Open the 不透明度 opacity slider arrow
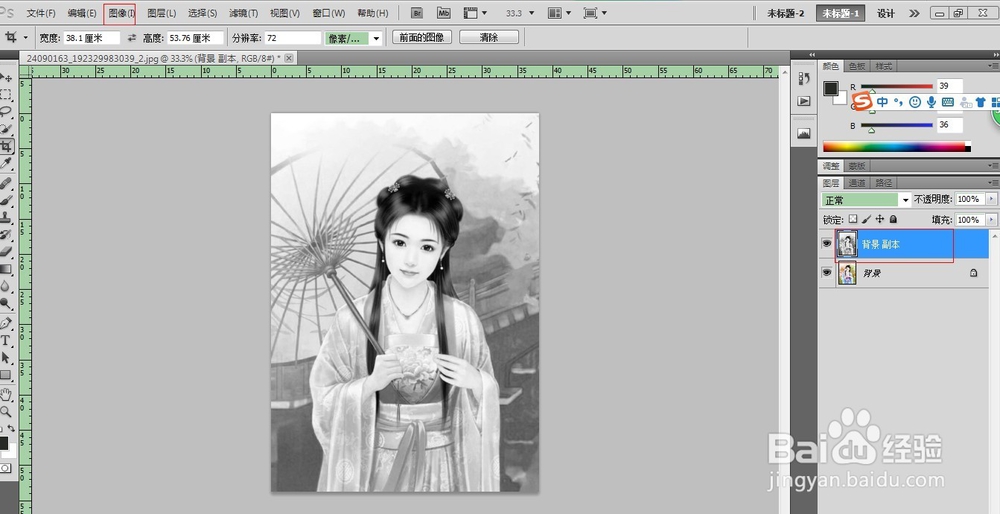 point(990,199)
